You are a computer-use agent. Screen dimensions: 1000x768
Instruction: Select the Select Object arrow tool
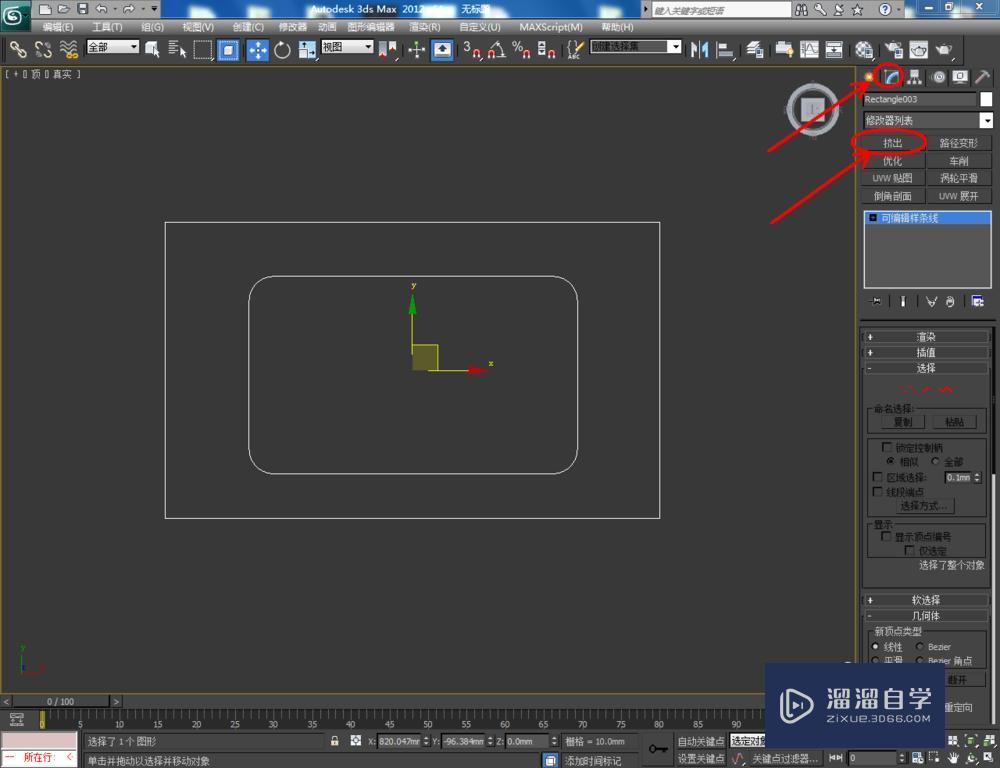coord(152,48)
